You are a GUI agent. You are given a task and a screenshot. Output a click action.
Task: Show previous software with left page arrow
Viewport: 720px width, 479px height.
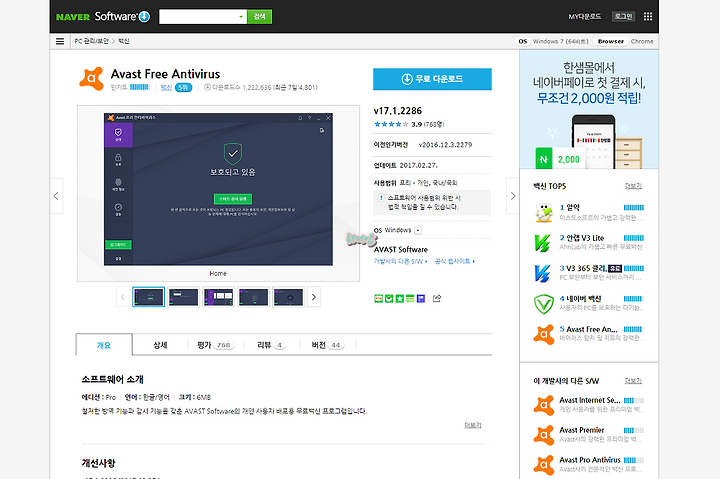tap(56, 196)
